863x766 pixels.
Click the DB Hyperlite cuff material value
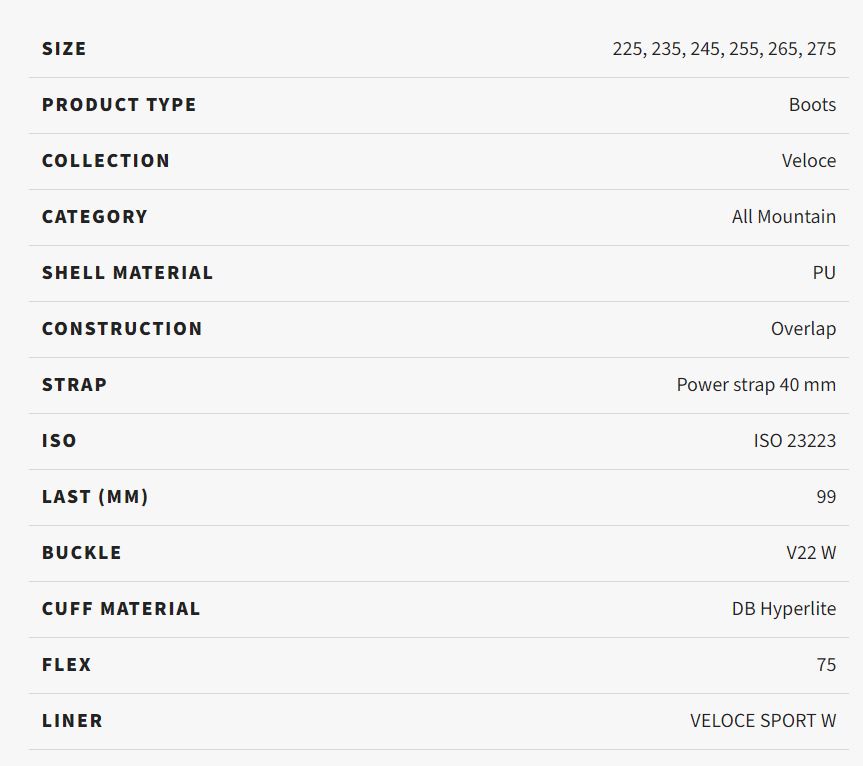click(x=784, y=609)
